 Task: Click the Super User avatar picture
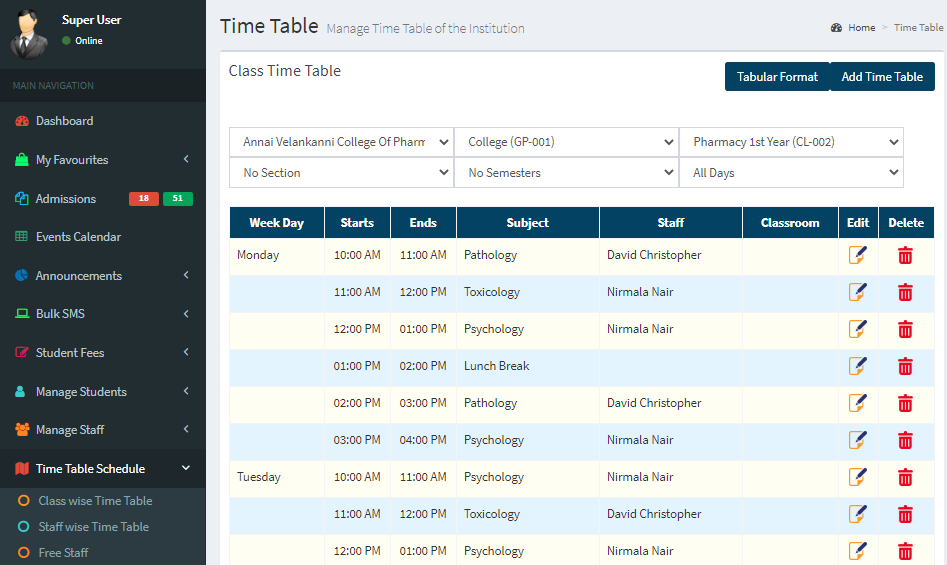pyautogui.click(x=28, y=34)
